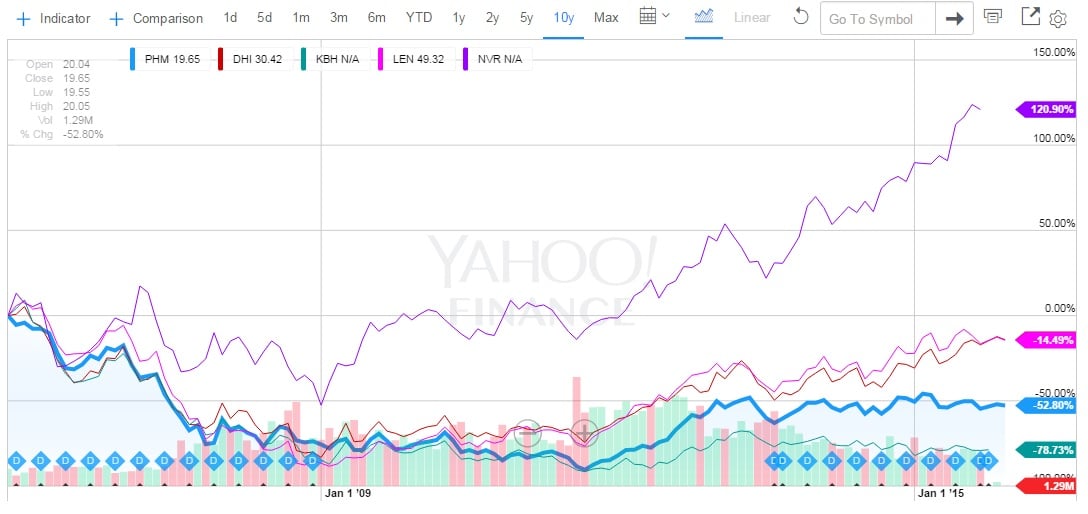Image resolution: width=1088 pixels, height=514 pixels.
Task: Select the YTD range tab
Action: click(x=419, y=18)
